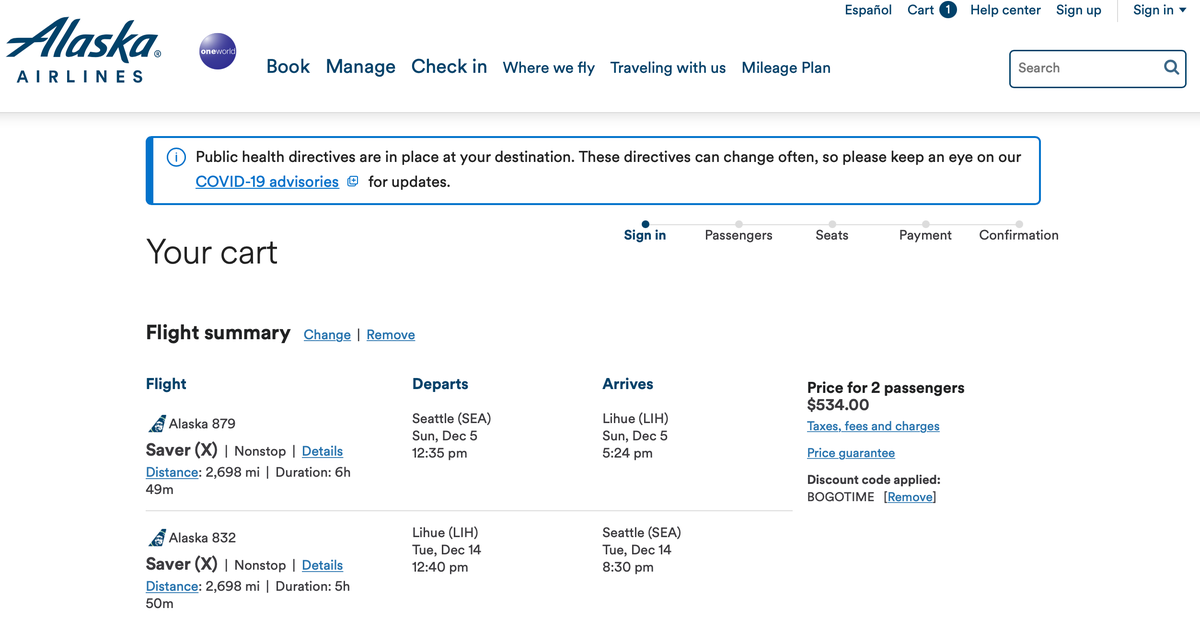Open the Sign in dropdown
This screenshot has height=643, width=1200.
point(1158,10)
